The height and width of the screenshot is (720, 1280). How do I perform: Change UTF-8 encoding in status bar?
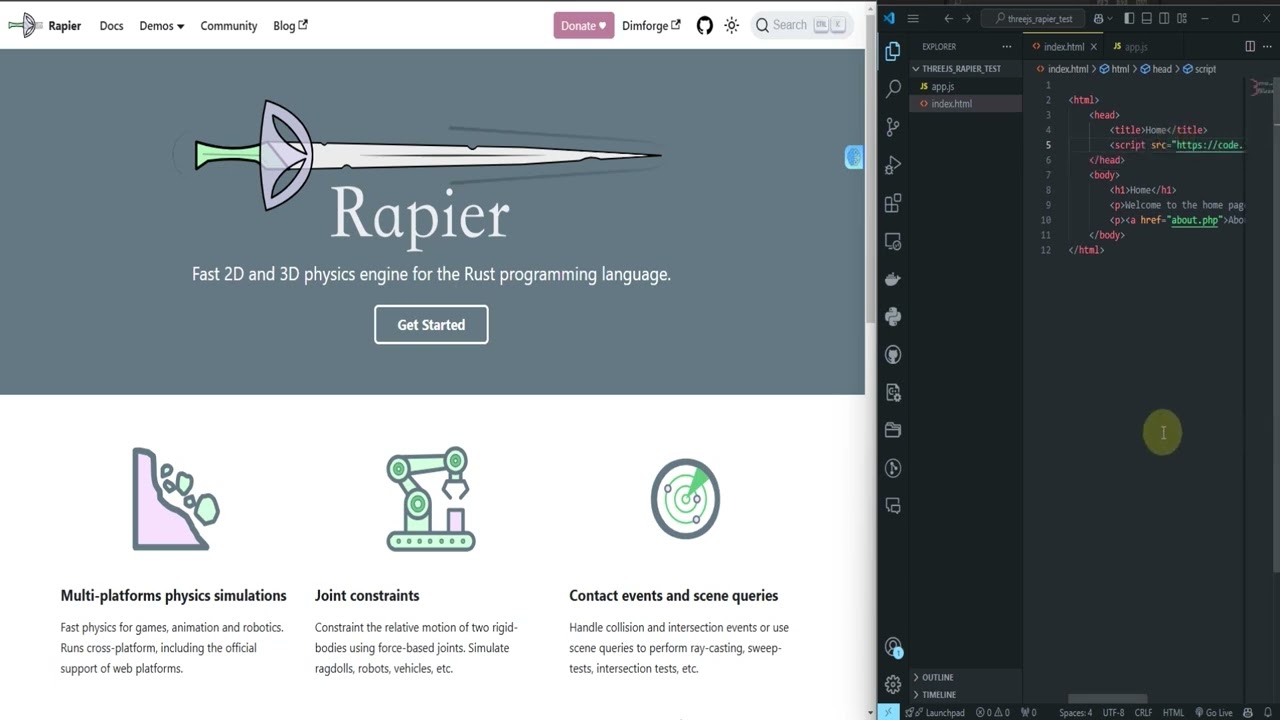coord(1113,713)
